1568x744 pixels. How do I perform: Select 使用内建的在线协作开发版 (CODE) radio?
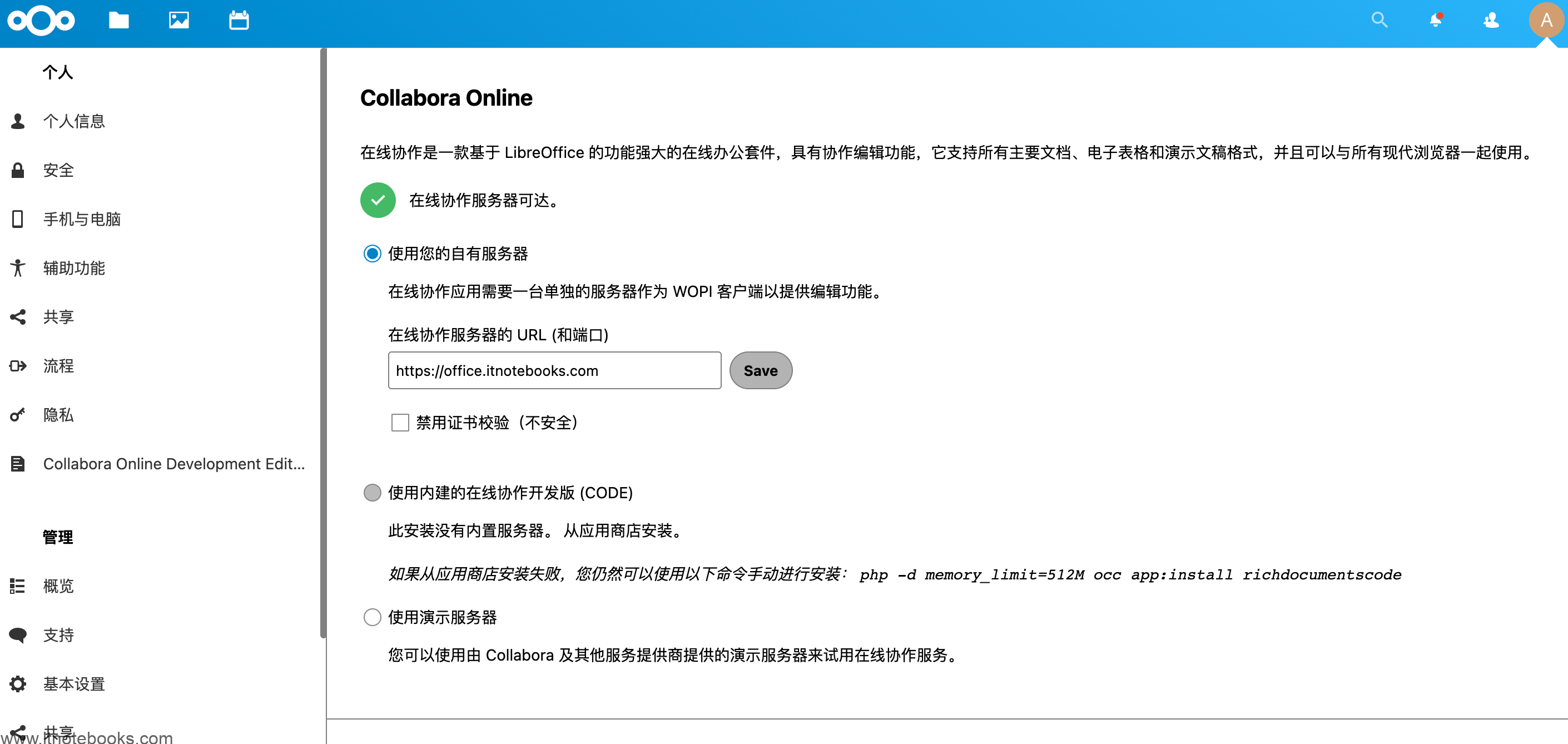372,493
